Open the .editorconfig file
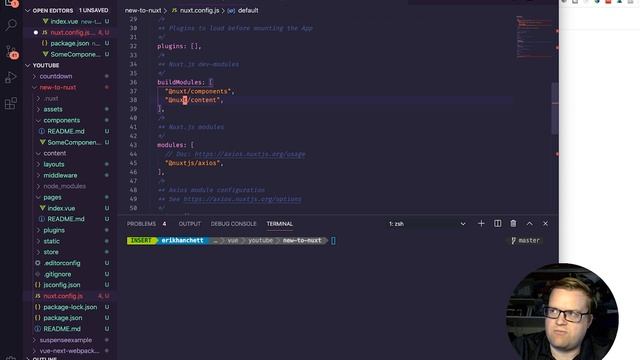The width and height of the screenshot is (640, 360). click(62, 263)
